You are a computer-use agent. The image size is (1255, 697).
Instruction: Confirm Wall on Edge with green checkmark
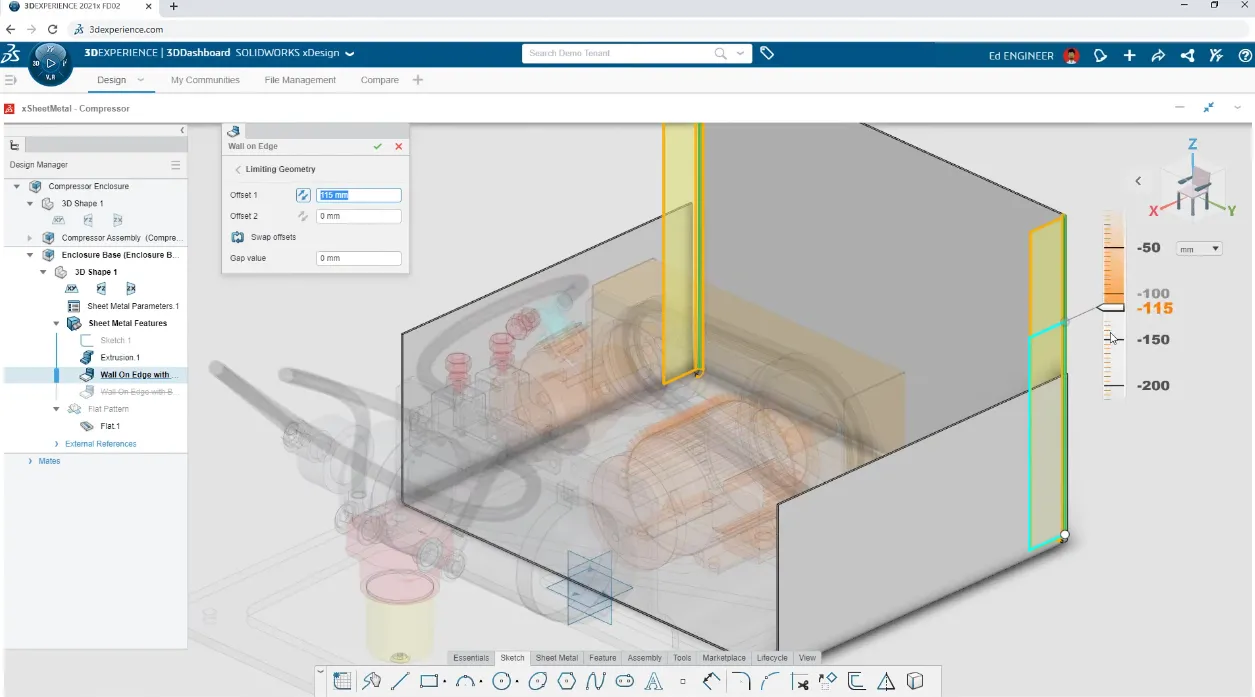point(378,145)
